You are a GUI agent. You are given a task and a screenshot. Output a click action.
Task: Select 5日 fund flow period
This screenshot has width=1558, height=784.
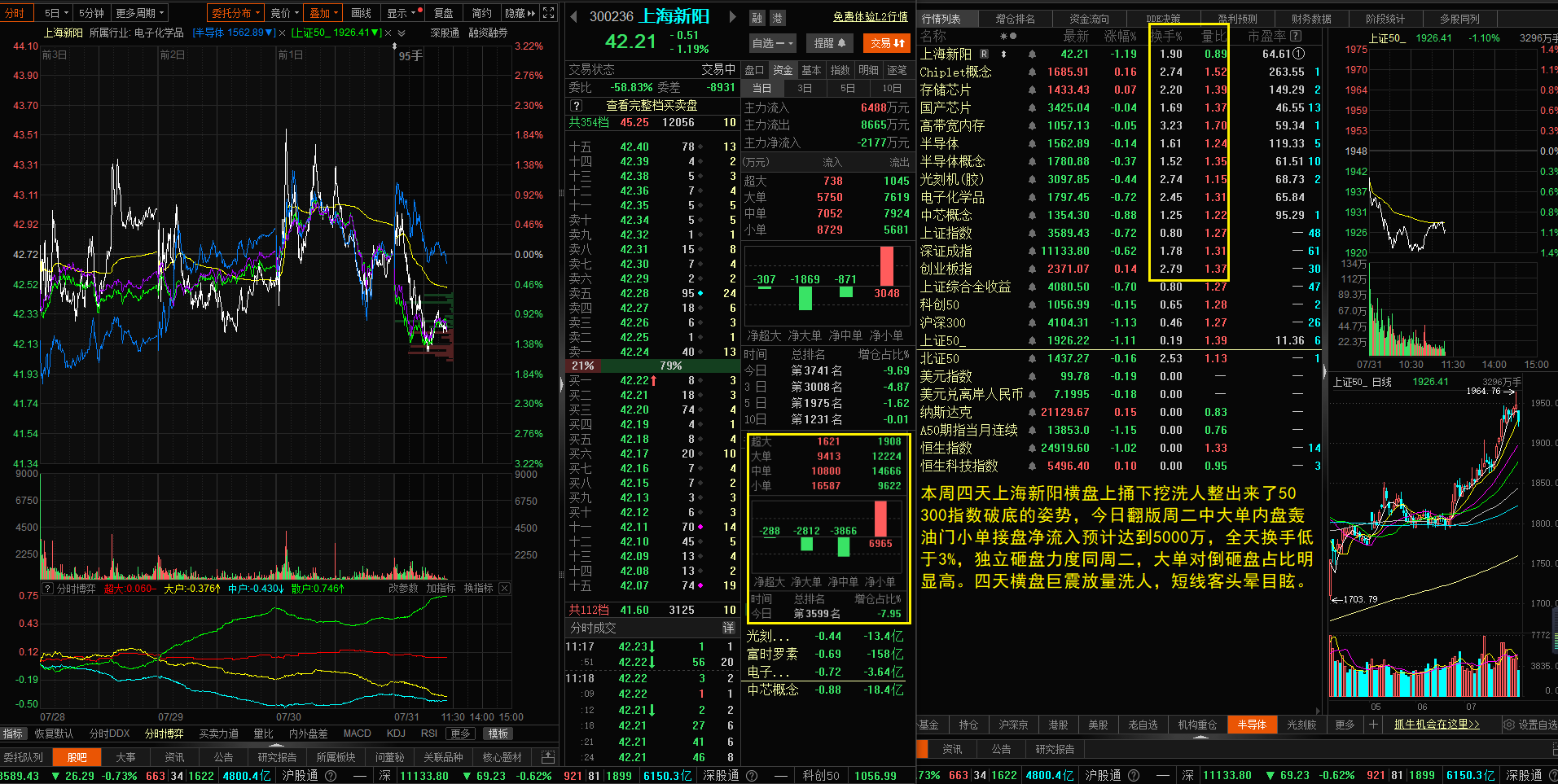pyautogui.click(x=848, y=88)
